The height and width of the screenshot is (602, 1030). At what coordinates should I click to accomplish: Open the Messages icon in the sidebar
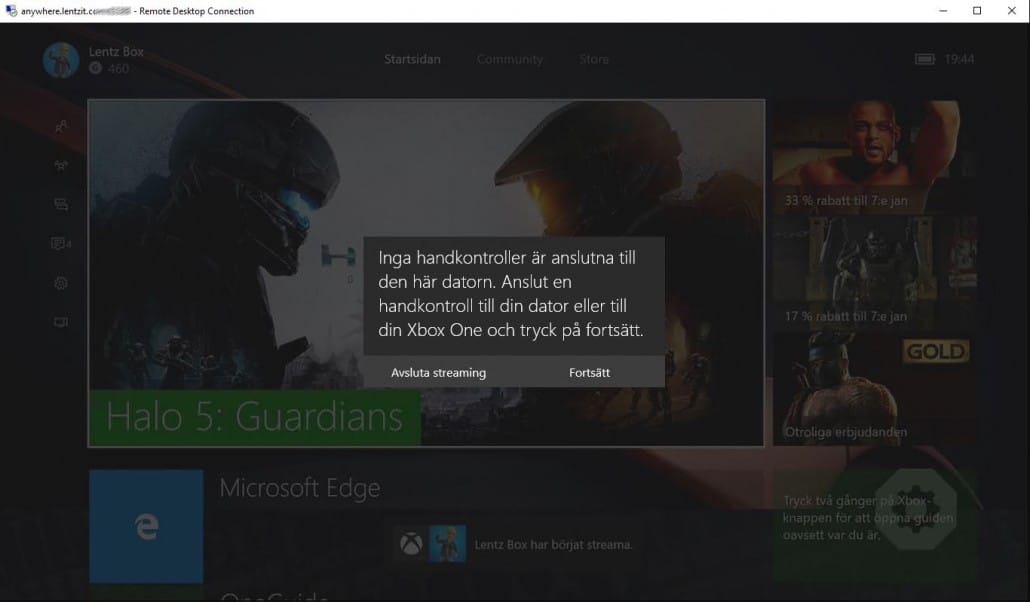61,204
